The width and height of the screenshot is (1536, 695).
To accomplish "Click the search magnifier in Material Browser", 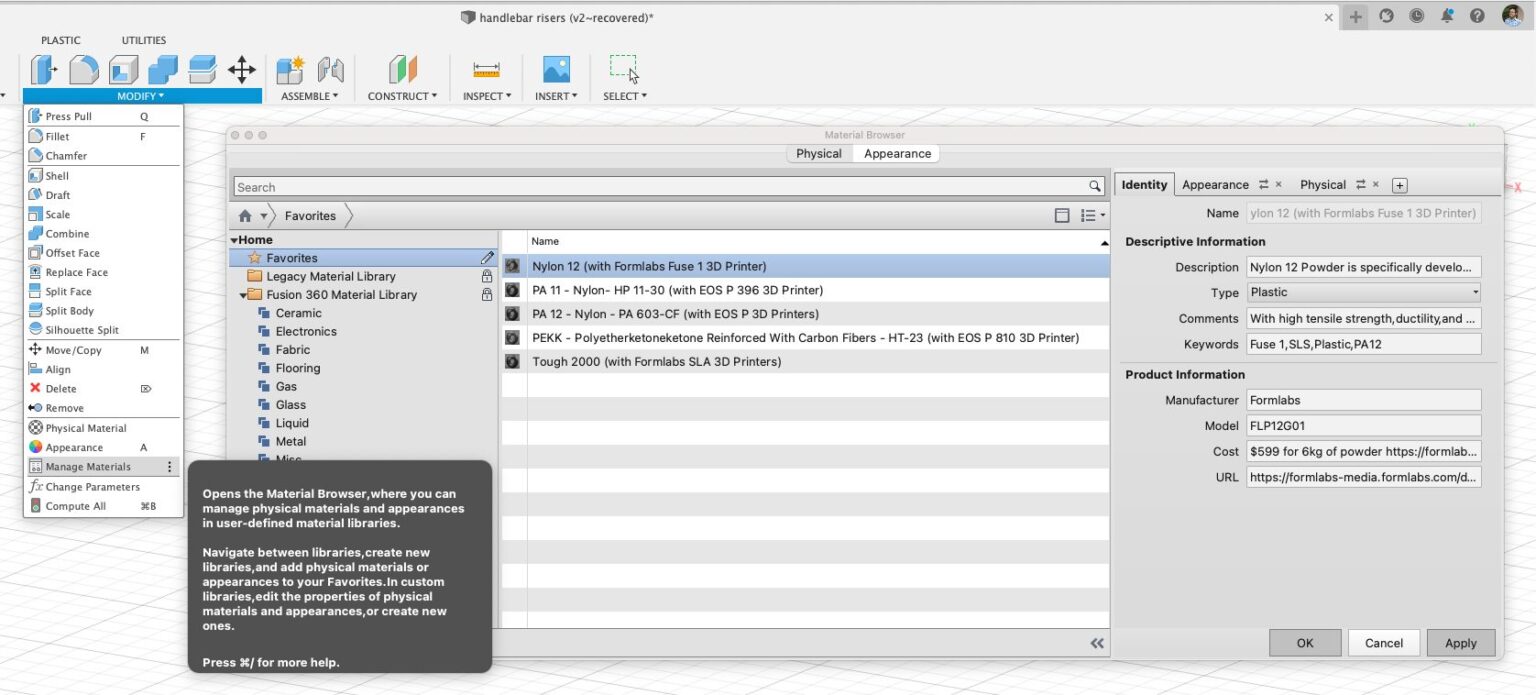I will [1094, 187].
